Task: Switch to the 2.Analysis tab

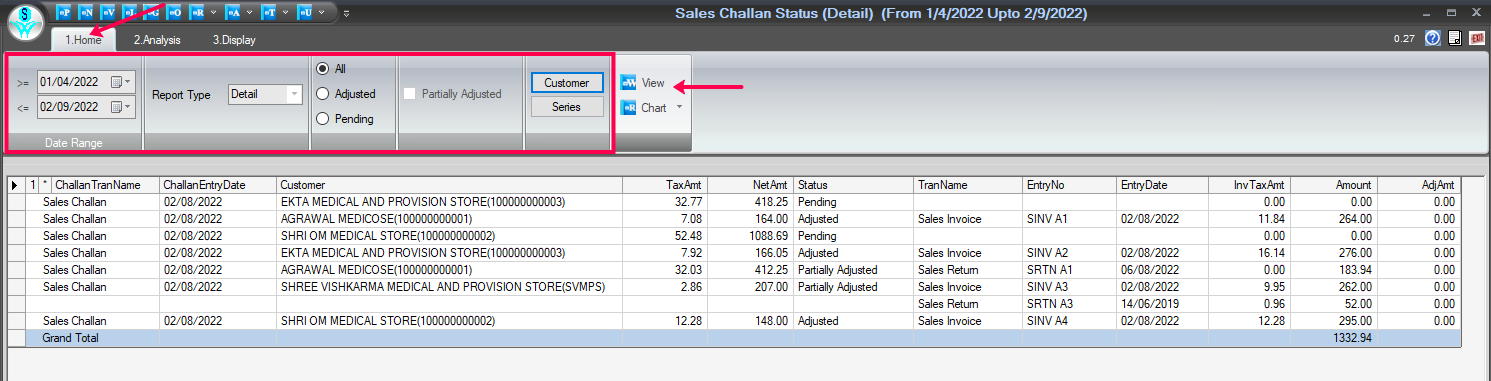Action: pos(157,40)
